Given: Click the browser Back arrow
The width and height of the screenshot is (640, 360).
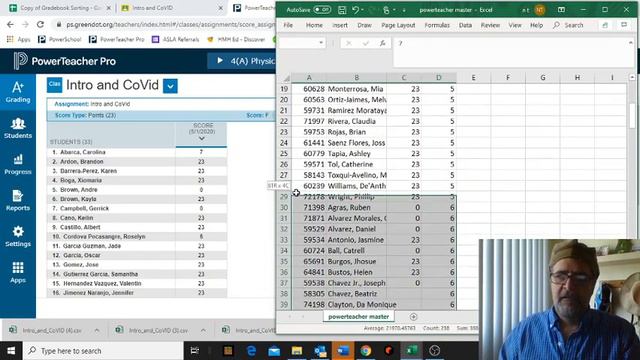Looking at the screenshot, I should coord(10,24).
